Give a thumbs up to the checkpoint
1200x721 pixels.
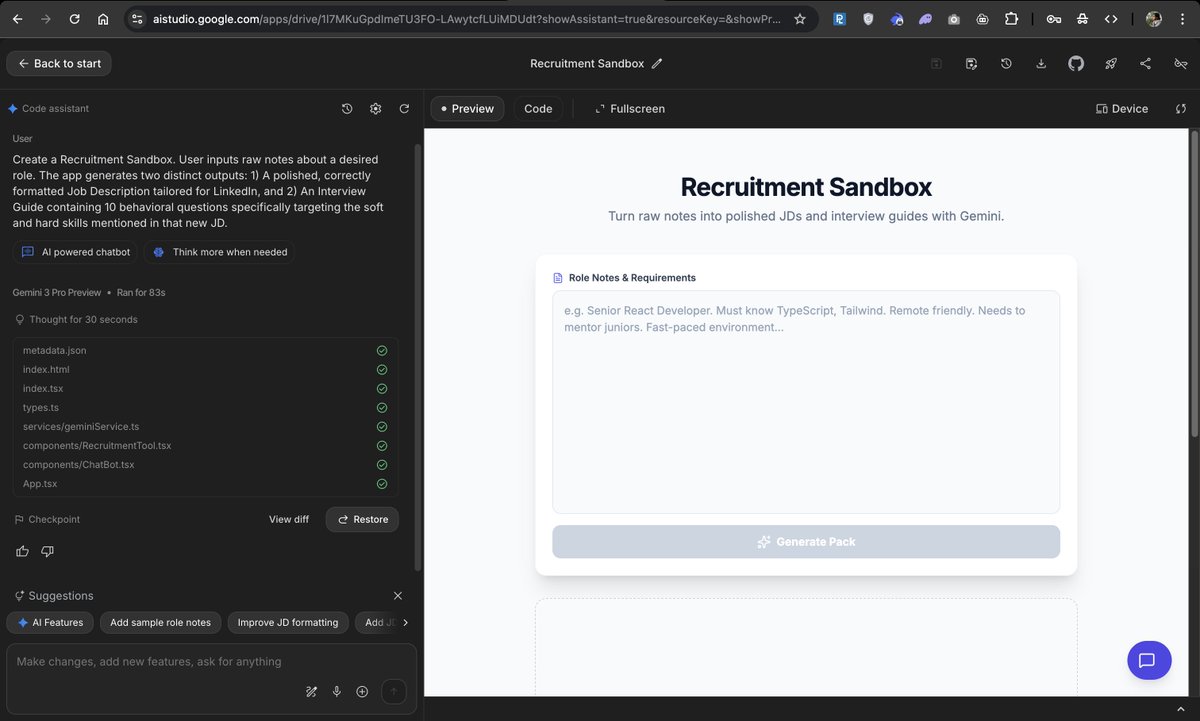coord(22,551)
